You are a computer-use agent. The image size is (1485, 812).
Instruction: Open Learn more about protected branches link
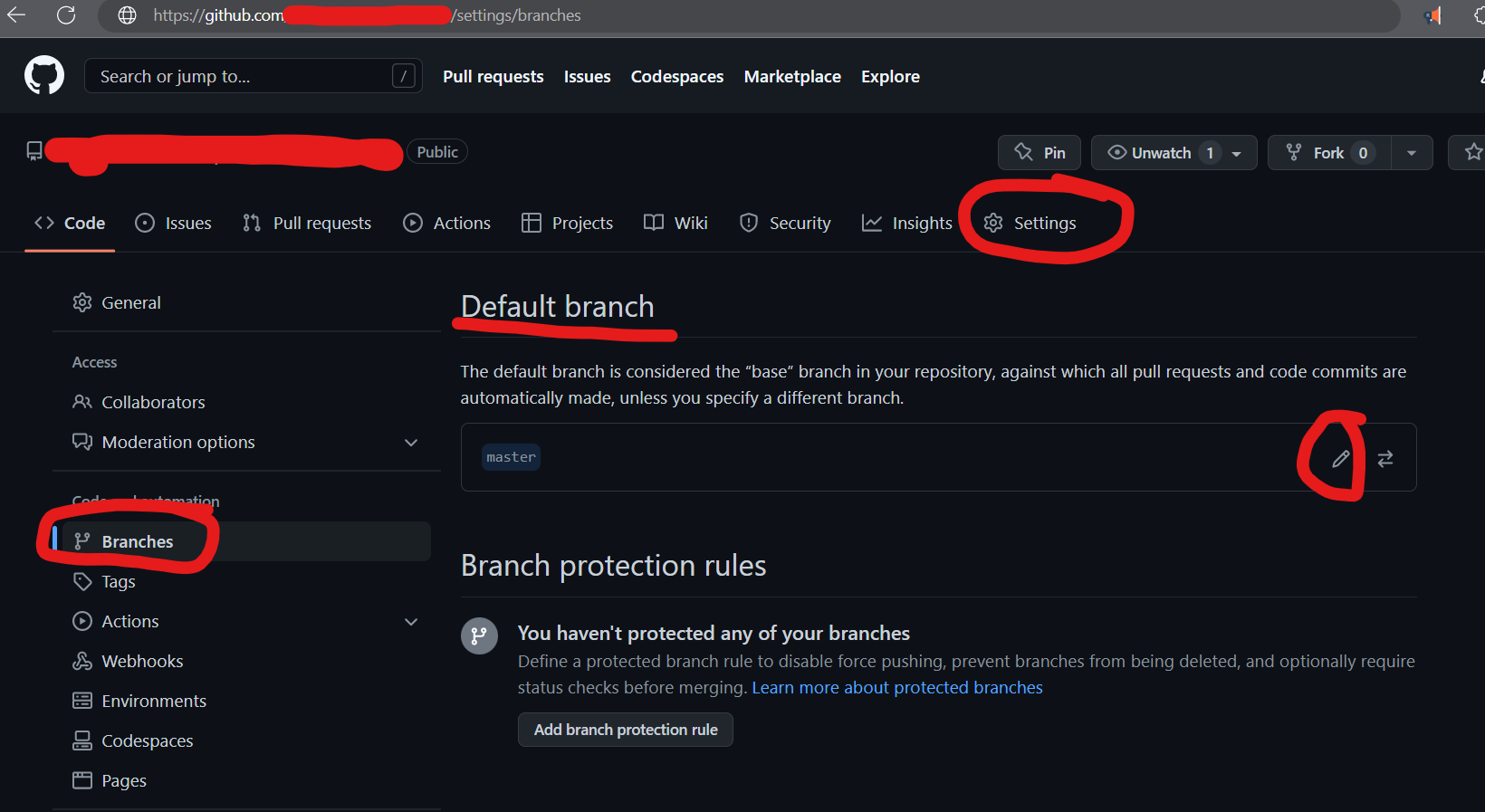point(897,687)
